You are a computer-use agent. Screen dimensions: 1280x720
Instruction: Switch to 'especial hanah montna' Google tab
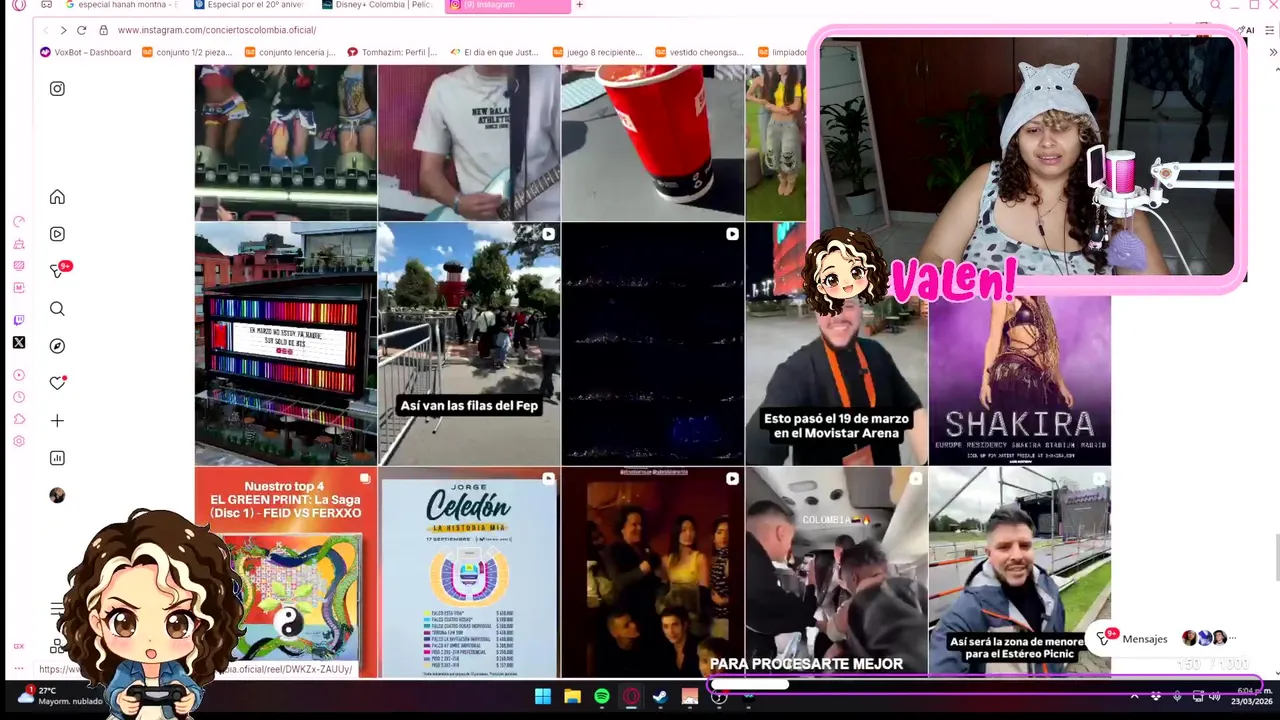point(120,5)
